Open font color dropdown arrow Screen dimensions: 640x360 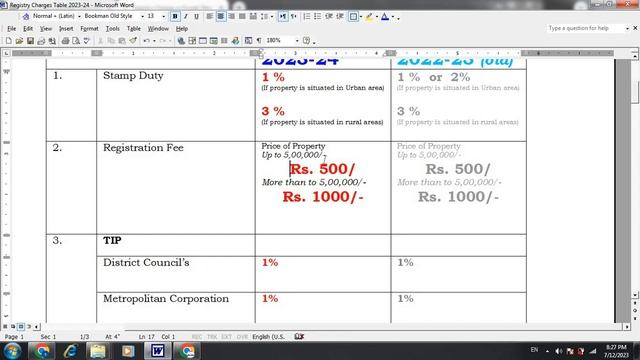click(x=393, y=17)
